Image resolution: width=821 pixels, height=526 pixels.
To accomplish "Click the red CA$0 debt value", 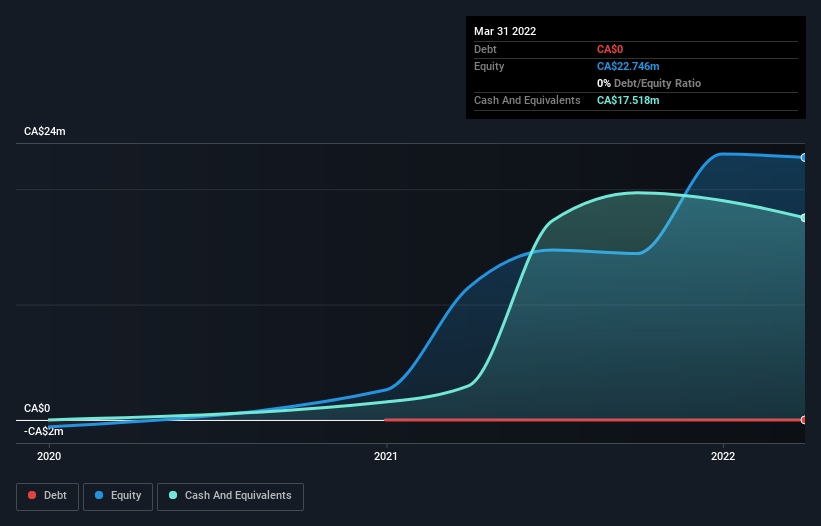I will pos(610,49).
